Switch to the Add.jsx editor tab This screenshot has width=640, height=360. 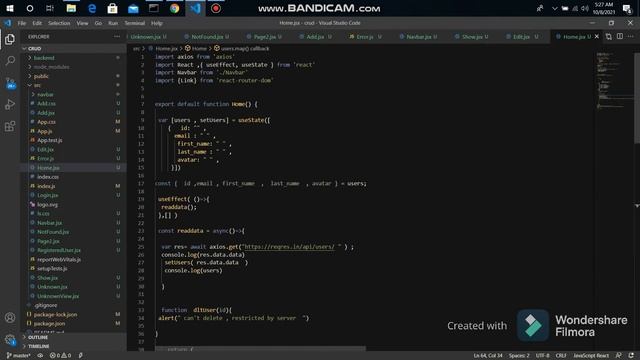(x=315, y=37)
